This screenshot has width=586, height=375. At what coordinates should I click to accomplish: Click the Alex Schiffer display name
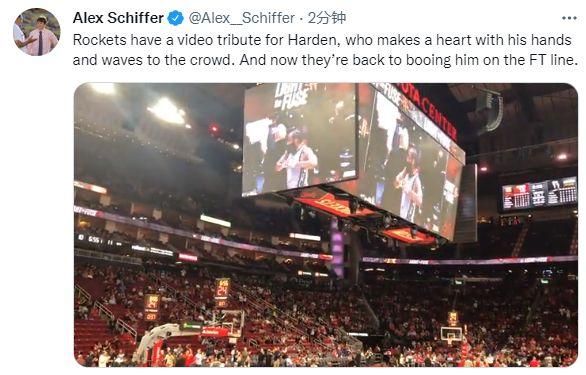118,18
